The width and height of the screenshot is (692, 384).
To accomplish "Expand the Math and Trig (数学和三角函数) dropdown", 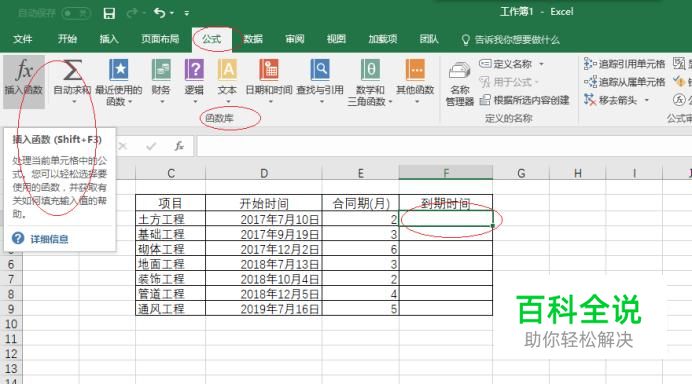I will pos(391,102).
